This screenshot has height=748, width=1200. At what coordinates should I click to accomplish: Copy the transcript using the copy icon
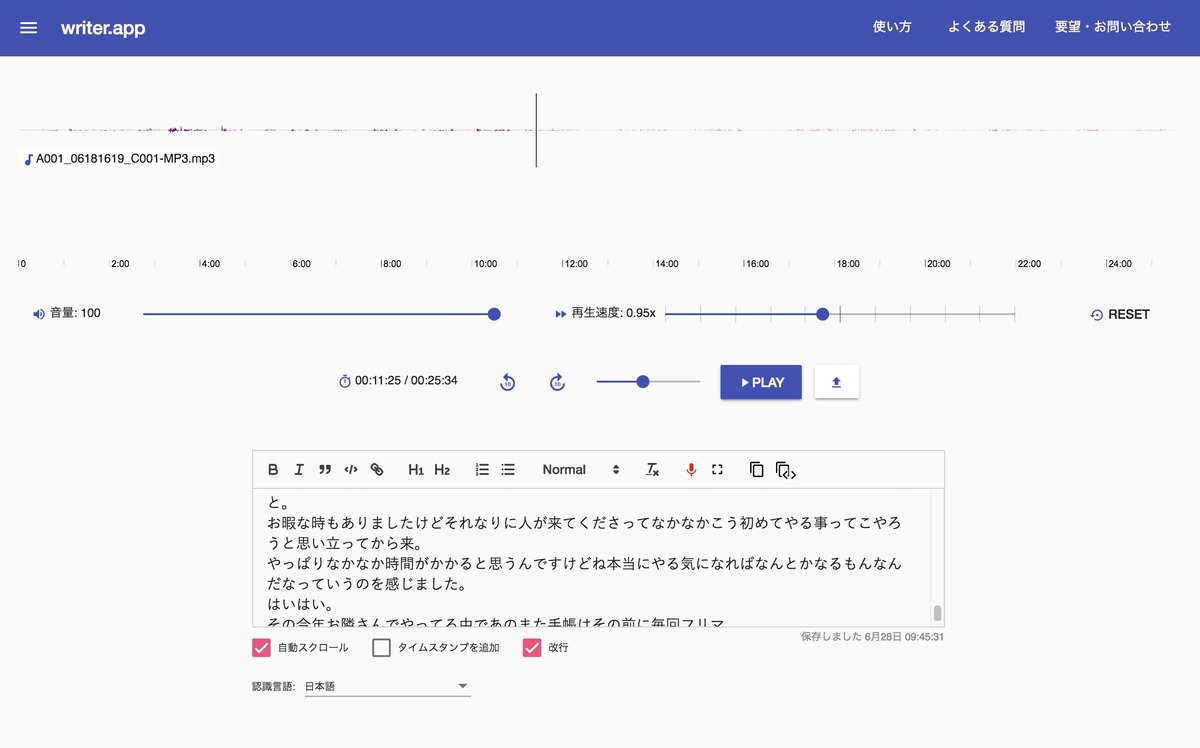756,469
